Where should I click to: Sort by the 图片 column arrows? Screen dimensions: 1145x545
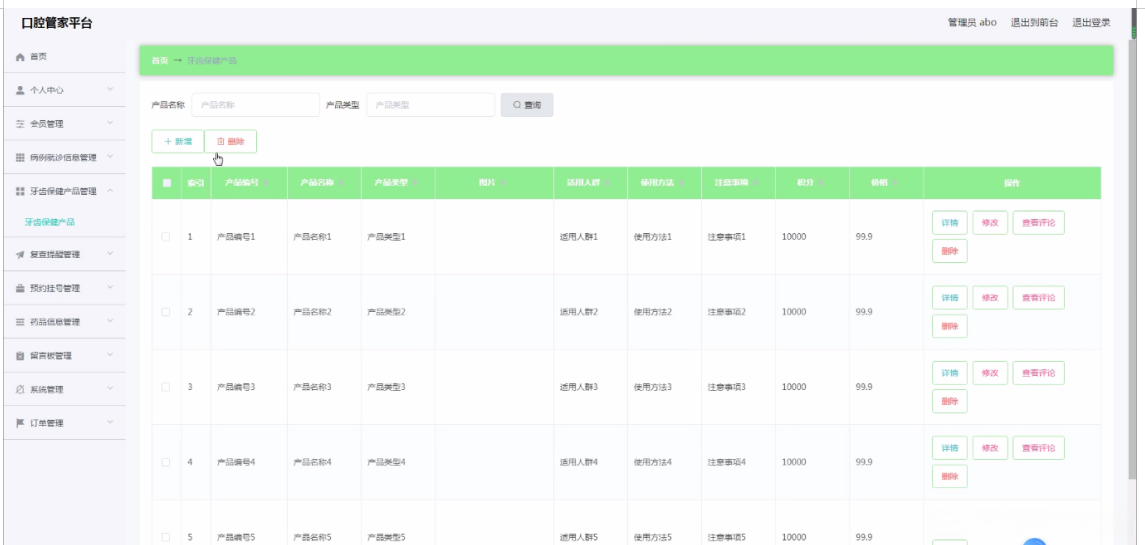pos(502,183)
